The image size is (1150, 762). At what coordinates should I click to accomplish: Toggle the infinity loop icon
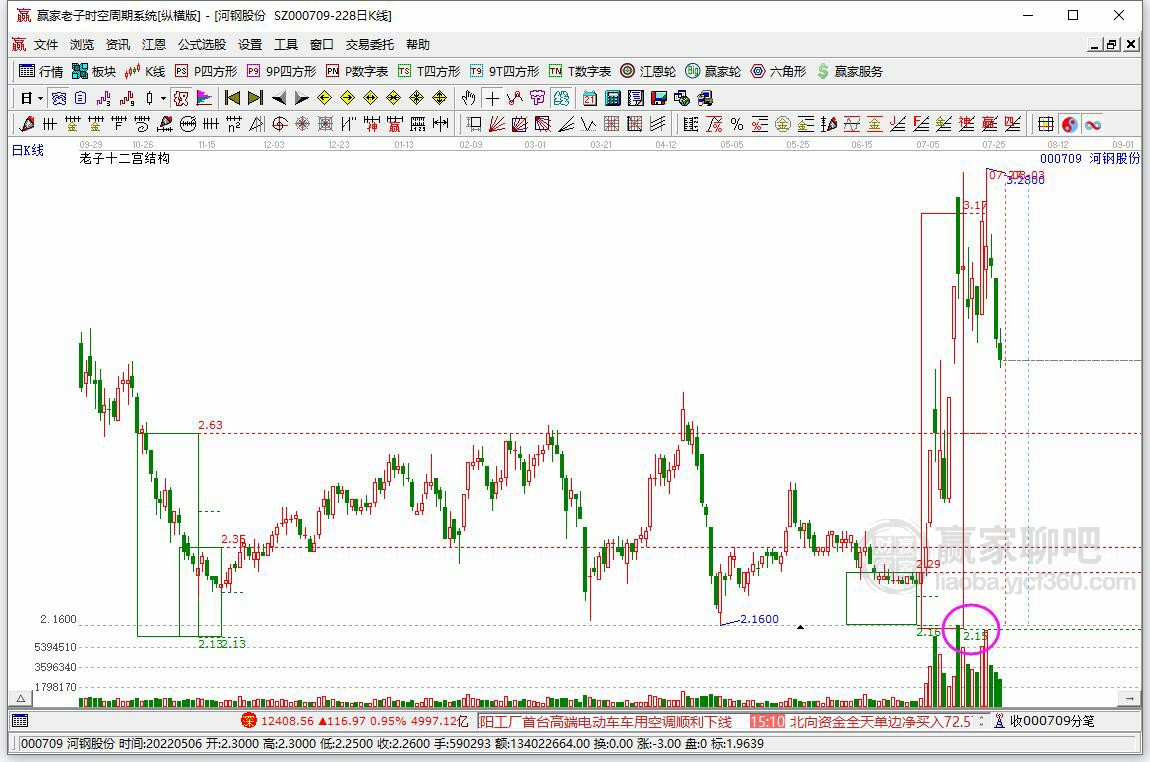click(x=1093, y=124)
